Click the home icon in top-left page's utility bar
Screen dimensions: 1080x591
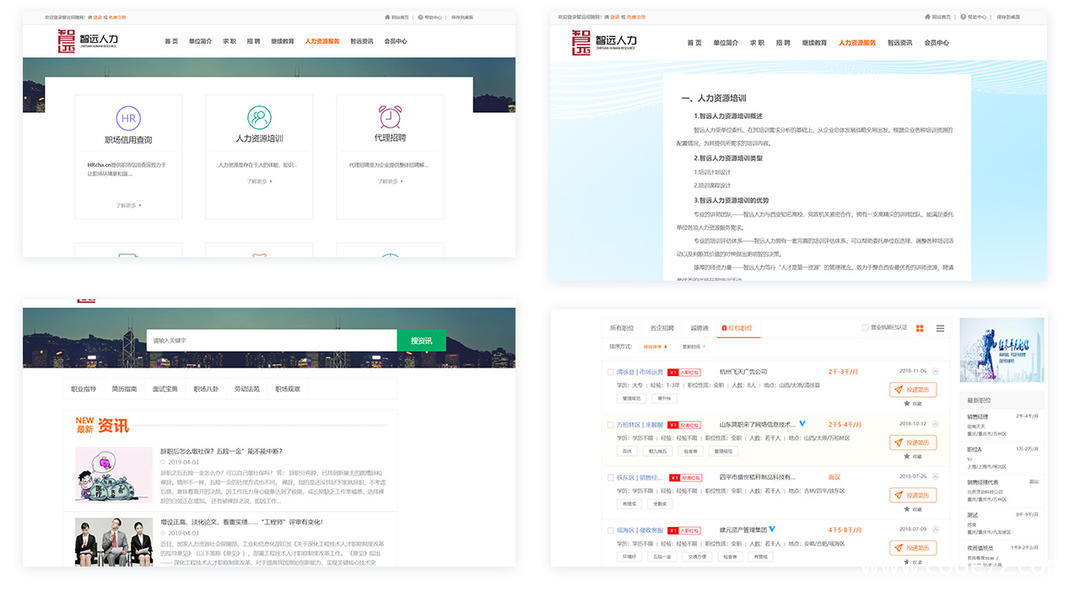point(387,17)
